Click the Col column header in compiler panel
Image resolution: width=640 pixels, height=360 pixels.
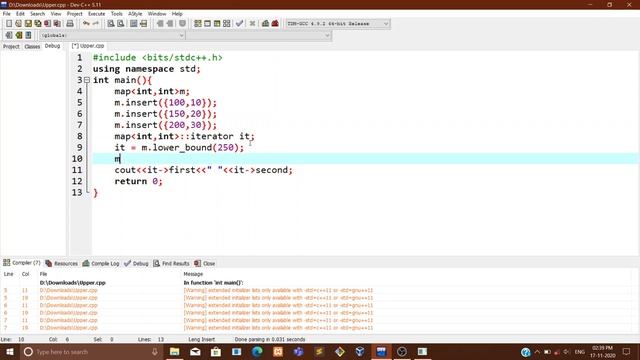pyautogui.click(x=25, y=274)
